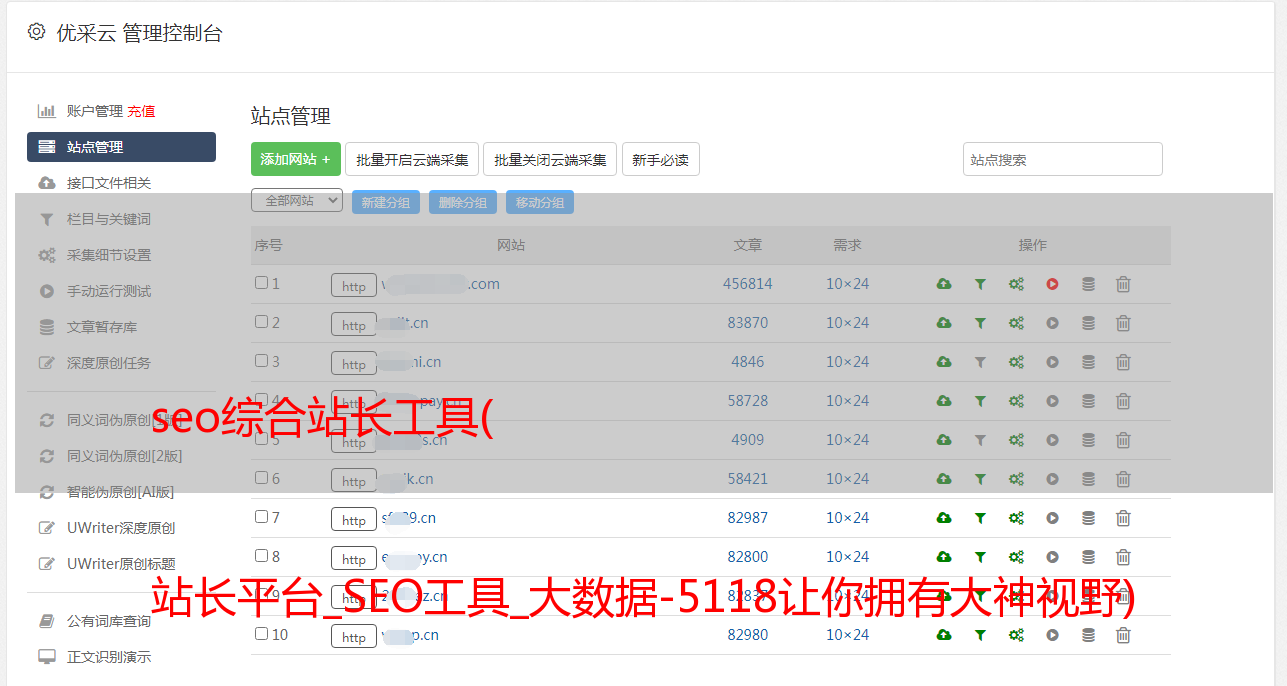
Task: Delete site row 1 with trash icon
Action: pos(1123,284)
